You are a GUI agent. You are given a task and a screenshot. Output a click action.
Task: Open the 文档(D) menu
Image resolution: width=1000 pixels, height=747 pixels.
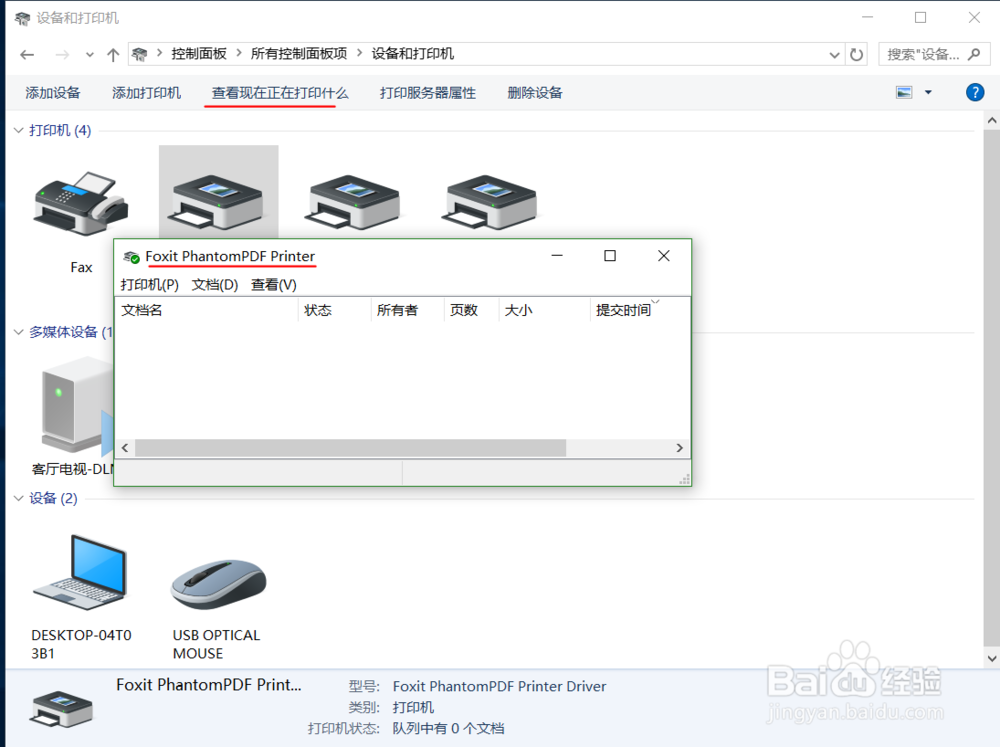(215, 285)
